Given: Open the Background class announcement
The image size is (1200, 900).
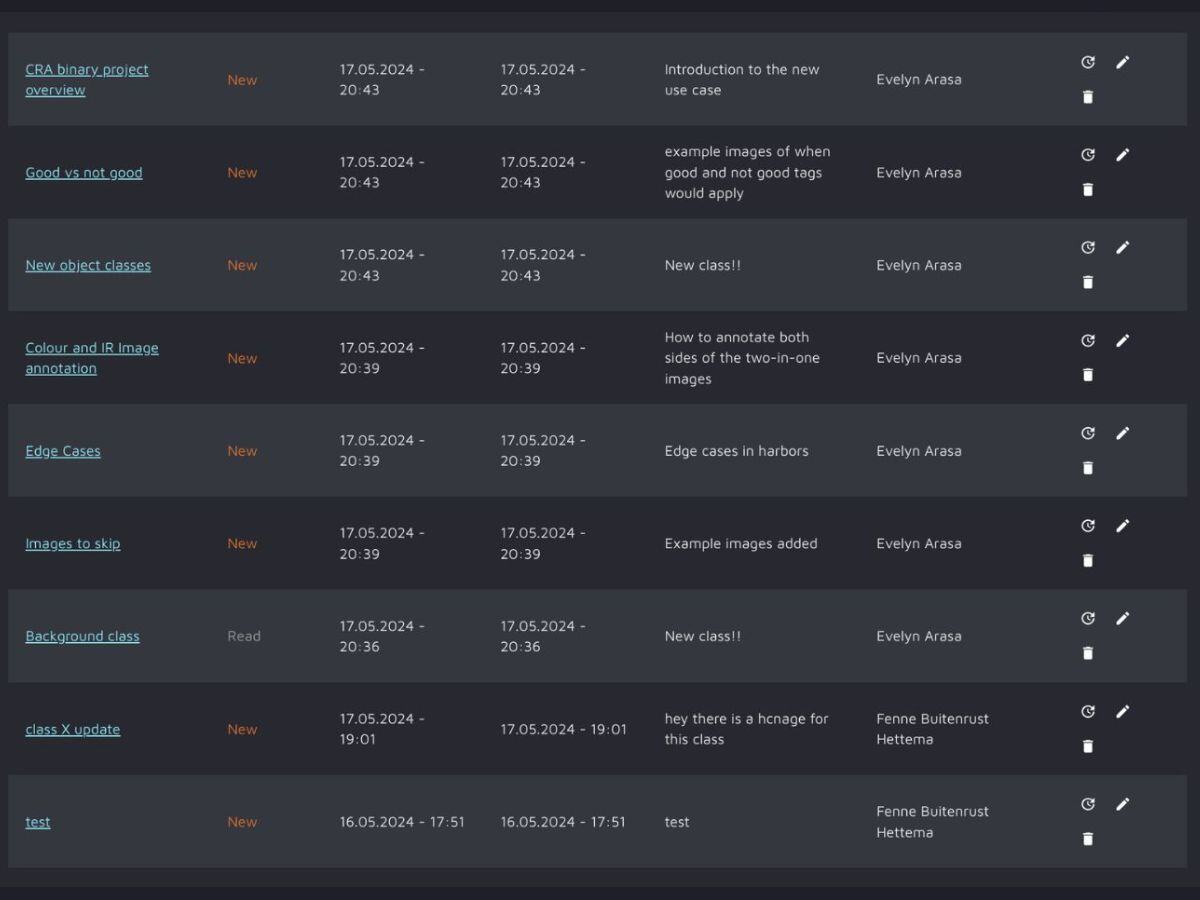Looking at the screenshot, I should point(82,636).
